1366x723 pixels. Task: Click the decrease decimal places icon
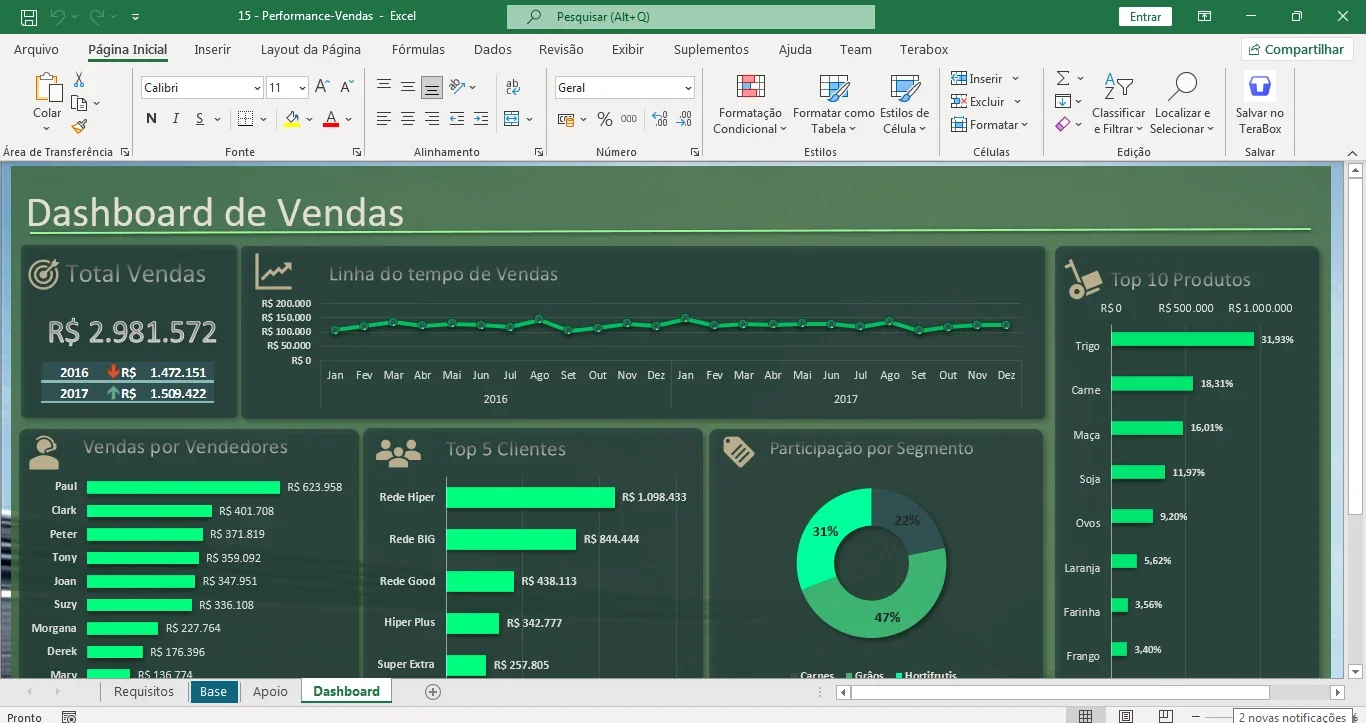(x=685, y=119)
